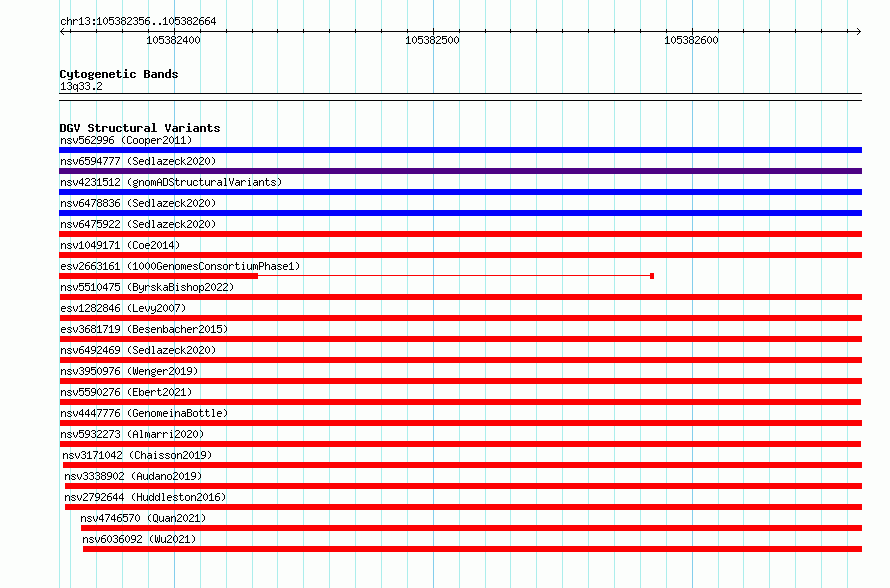Select the red bar under nsv5932273
This screenshot has width=890, height=588.
click(460, 444)
